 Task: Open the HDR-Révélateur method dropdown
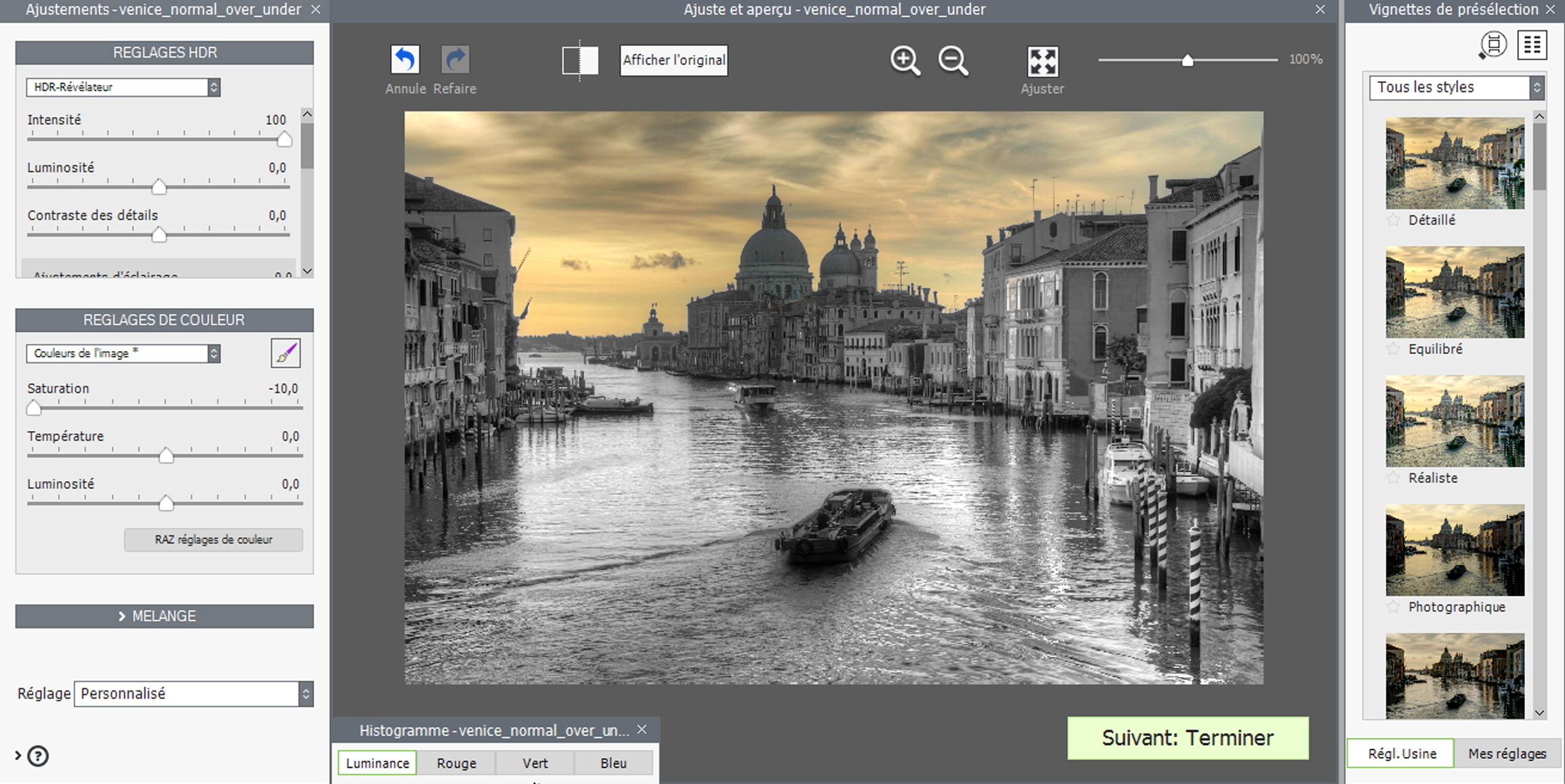(x=123, y=87)
